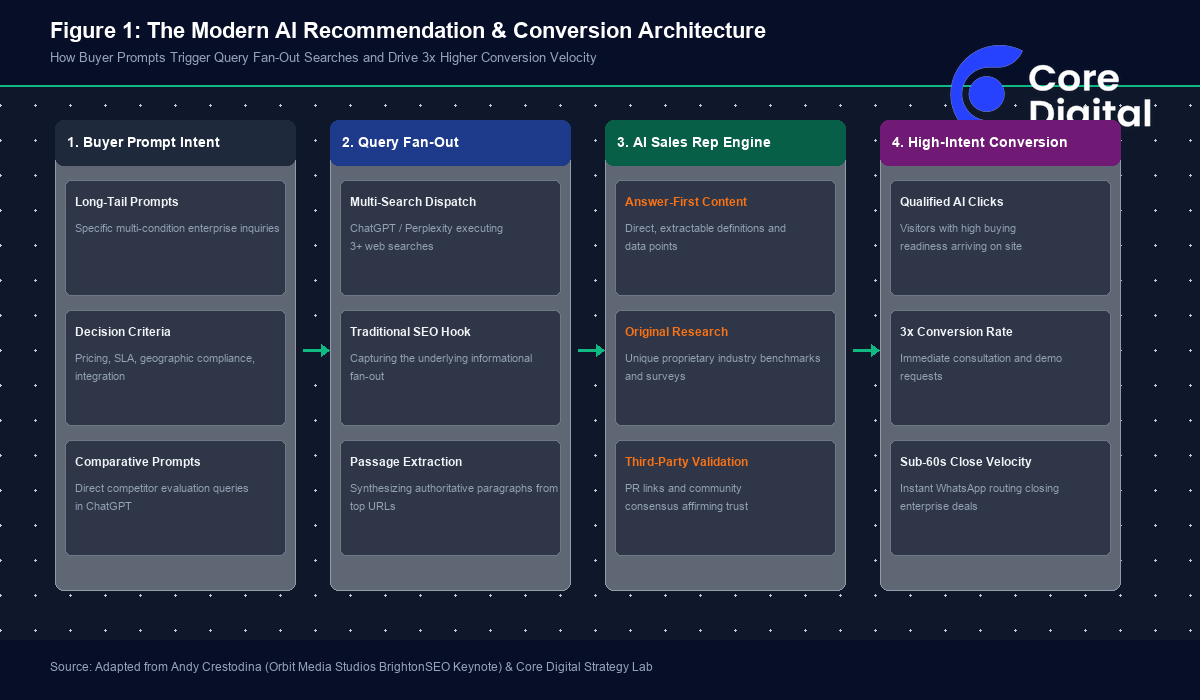Click text 'Unique proprietary industry benchmarks'

723,358
